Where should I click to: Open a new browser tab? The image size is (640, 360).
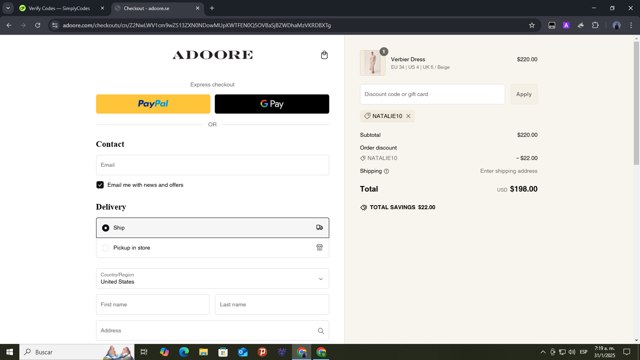(x=212, y=8)
